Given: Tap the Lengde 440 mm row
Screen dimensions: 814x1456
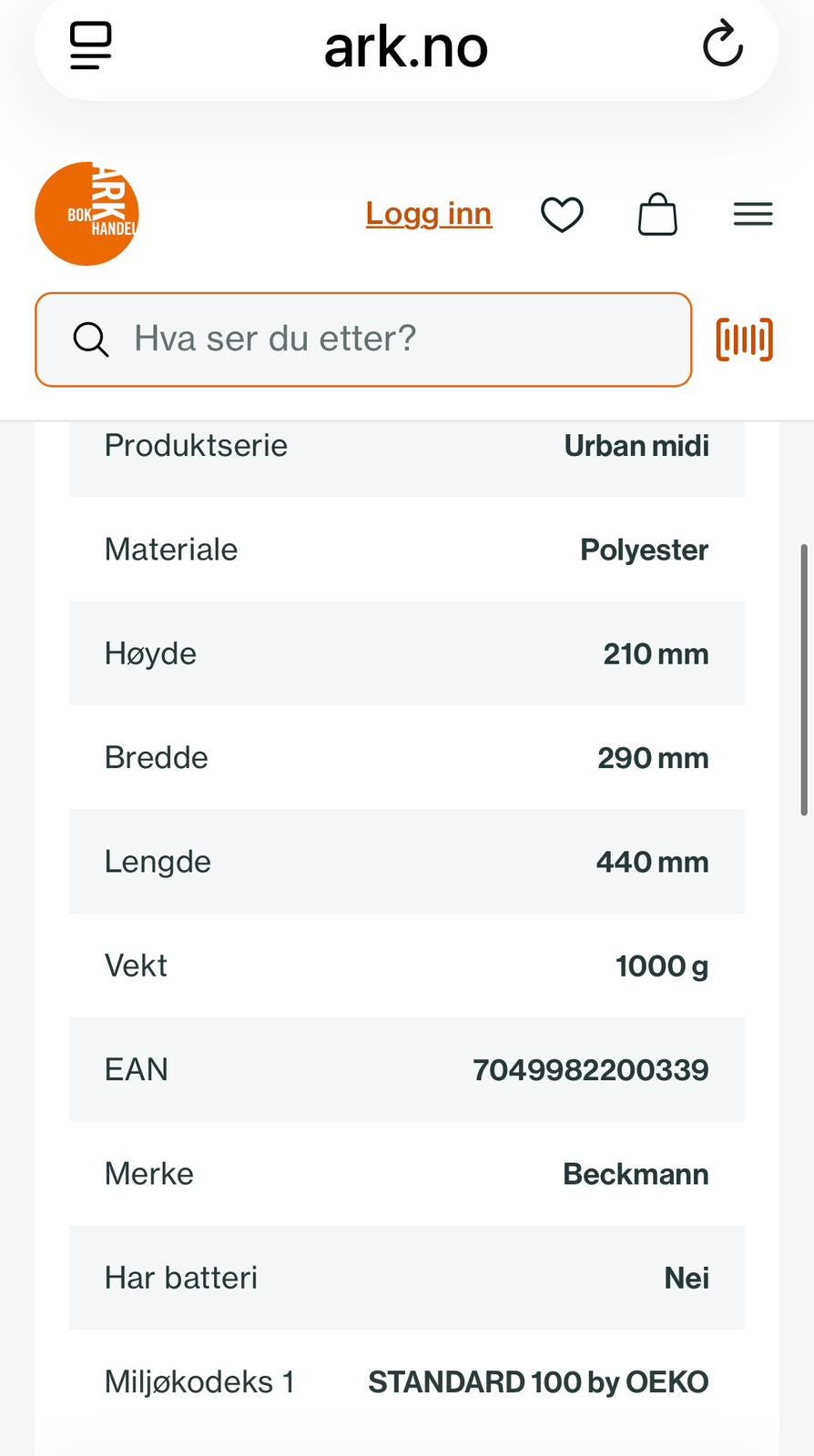Looking at the screenshot, I should pyautogui.click(x=407, y=862).
